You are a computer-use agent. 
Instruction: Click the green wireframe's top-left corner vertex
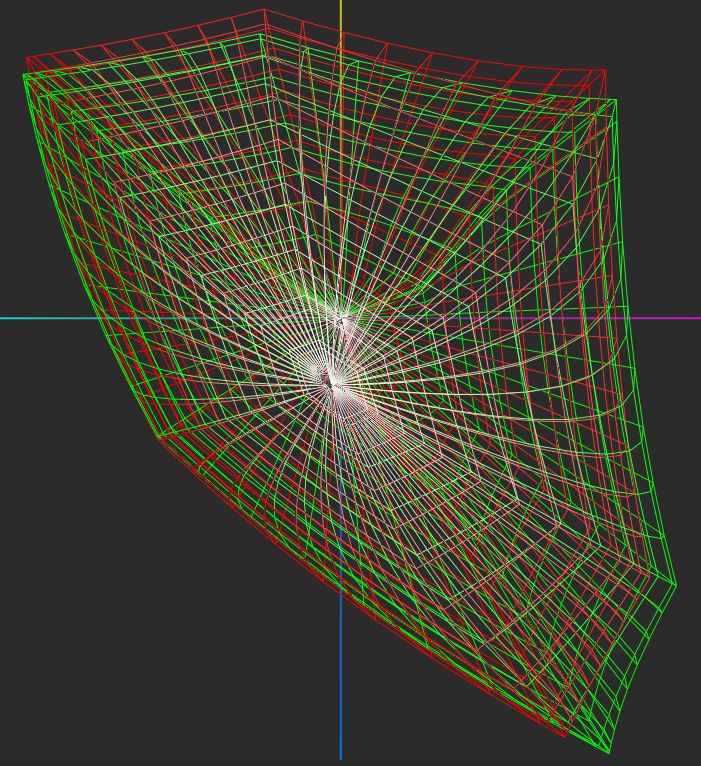24,75
